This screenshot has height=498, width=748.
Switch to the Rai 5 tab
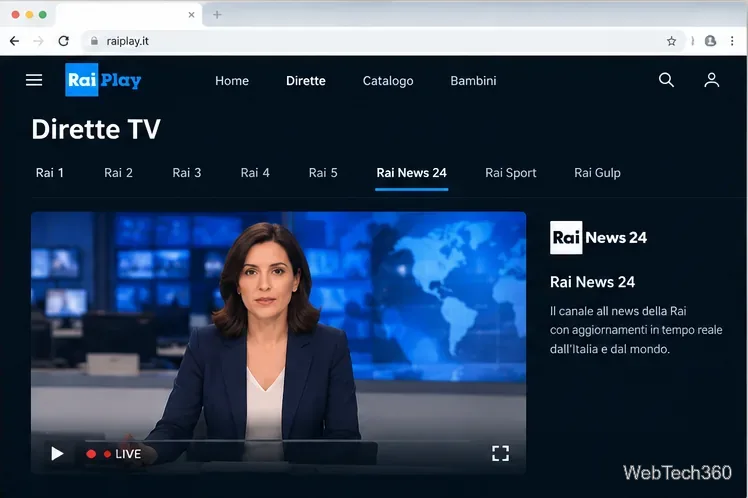[x=323, y=173]
